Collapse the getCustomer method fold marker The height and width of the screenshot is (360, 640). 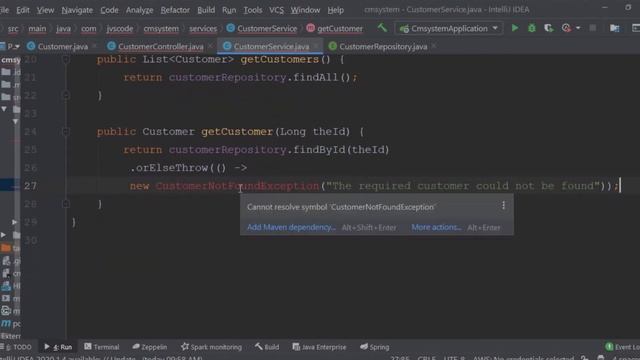65,131
